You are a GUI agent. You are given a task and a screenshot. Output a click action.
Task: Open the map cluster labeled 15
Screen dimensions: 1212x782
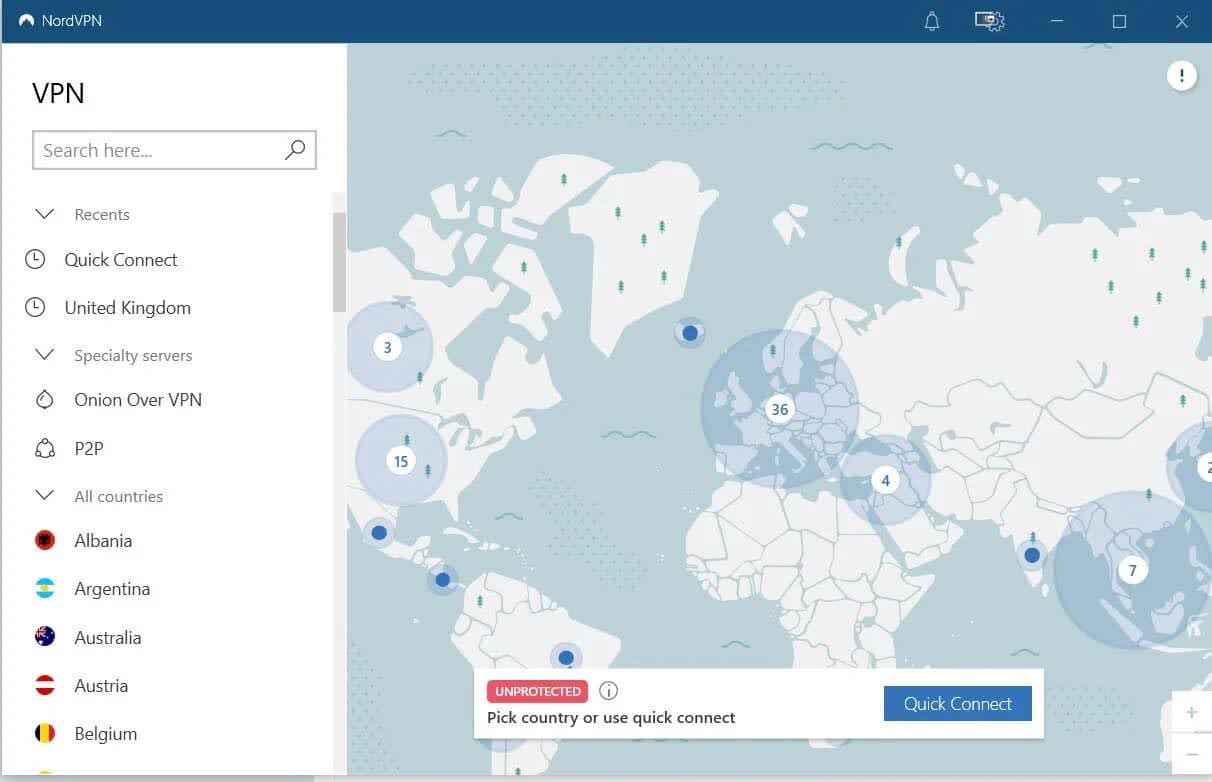pyautogui.click(x=401, y=461)
